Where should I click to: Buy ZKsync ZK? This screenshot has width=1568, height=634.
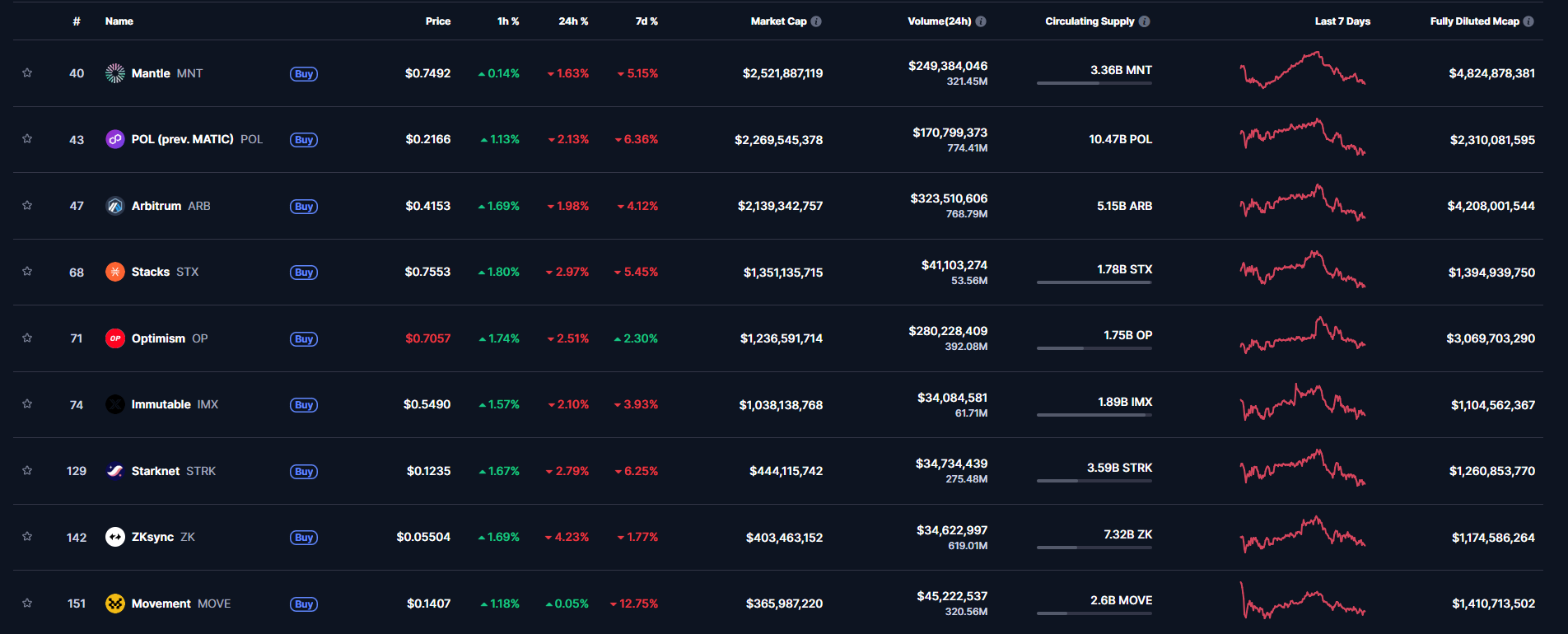click(304, 538)
